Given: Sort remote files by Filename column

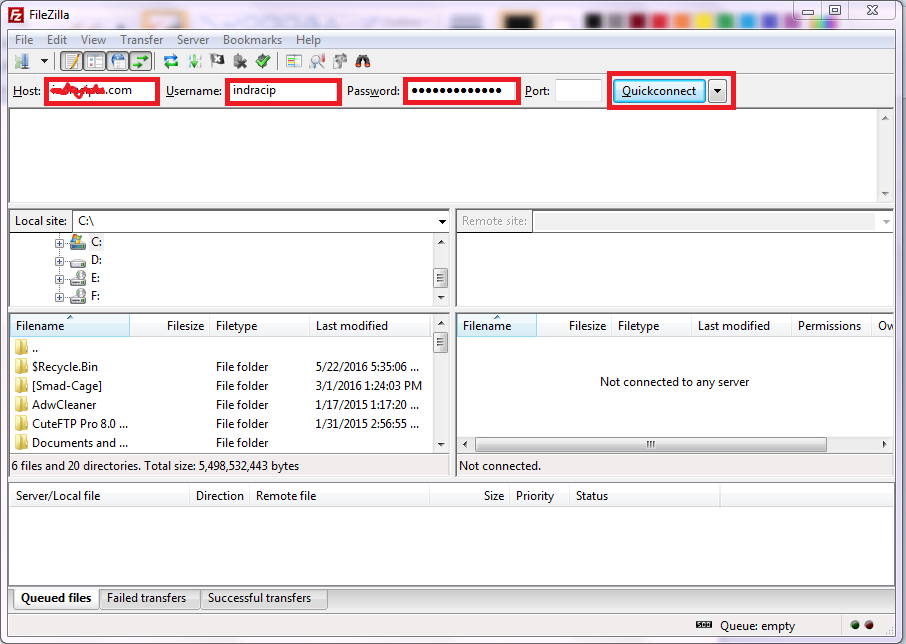Looking at the screenshot, I should pyautogui.click(x=497, y=326).
